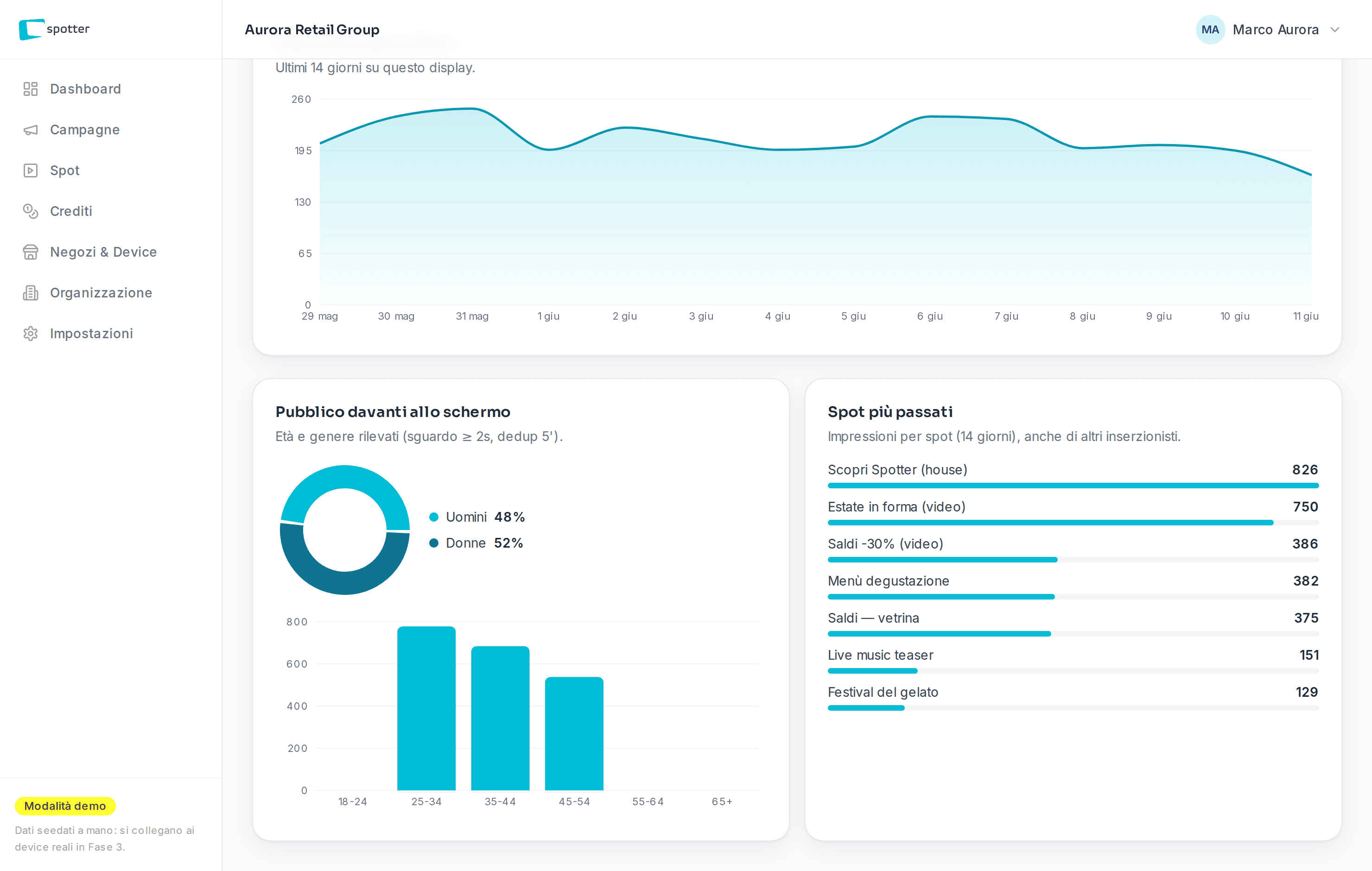The image size is (1372, 871).
Task: Click the spotter logo
Action: coord(54,29)
